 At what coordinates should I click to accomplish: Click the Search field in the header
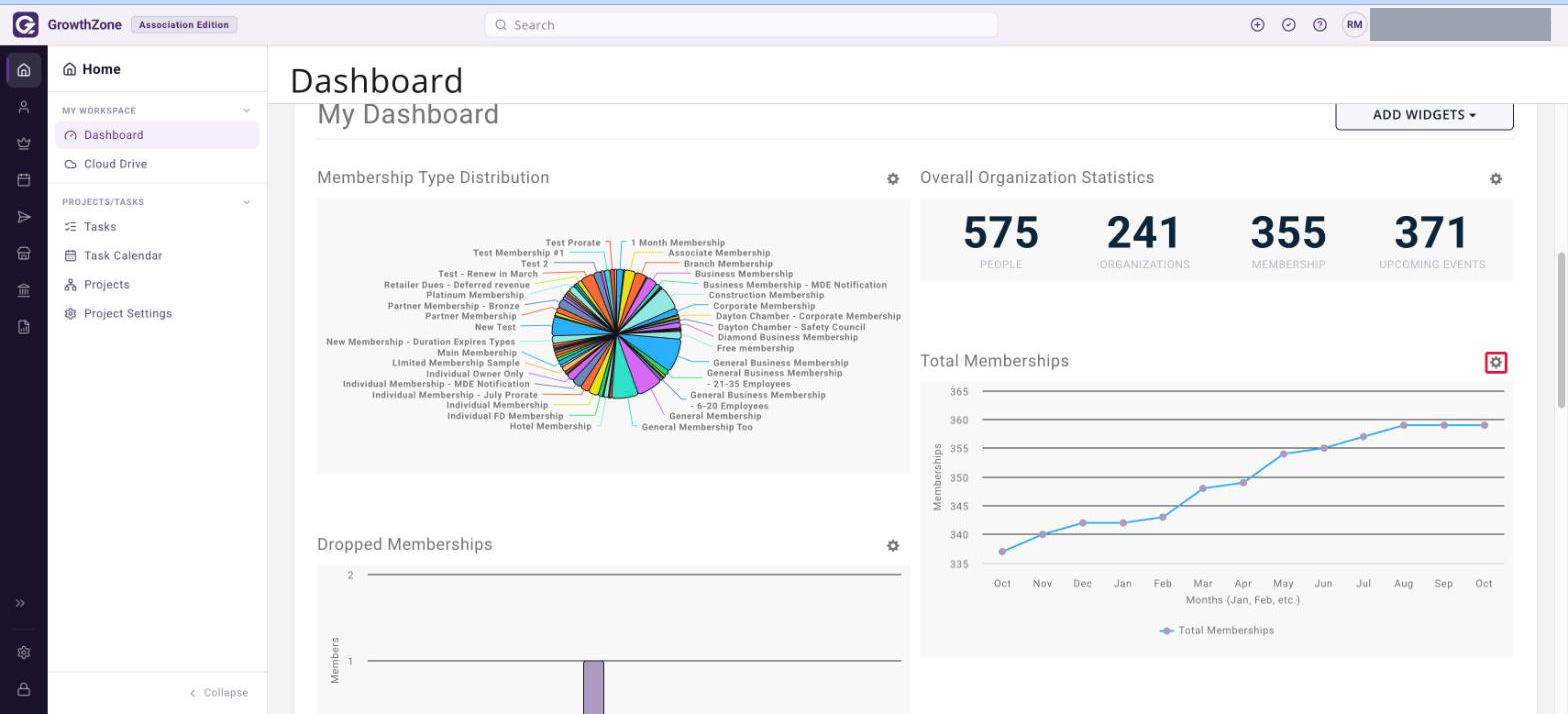pos(741,25)
